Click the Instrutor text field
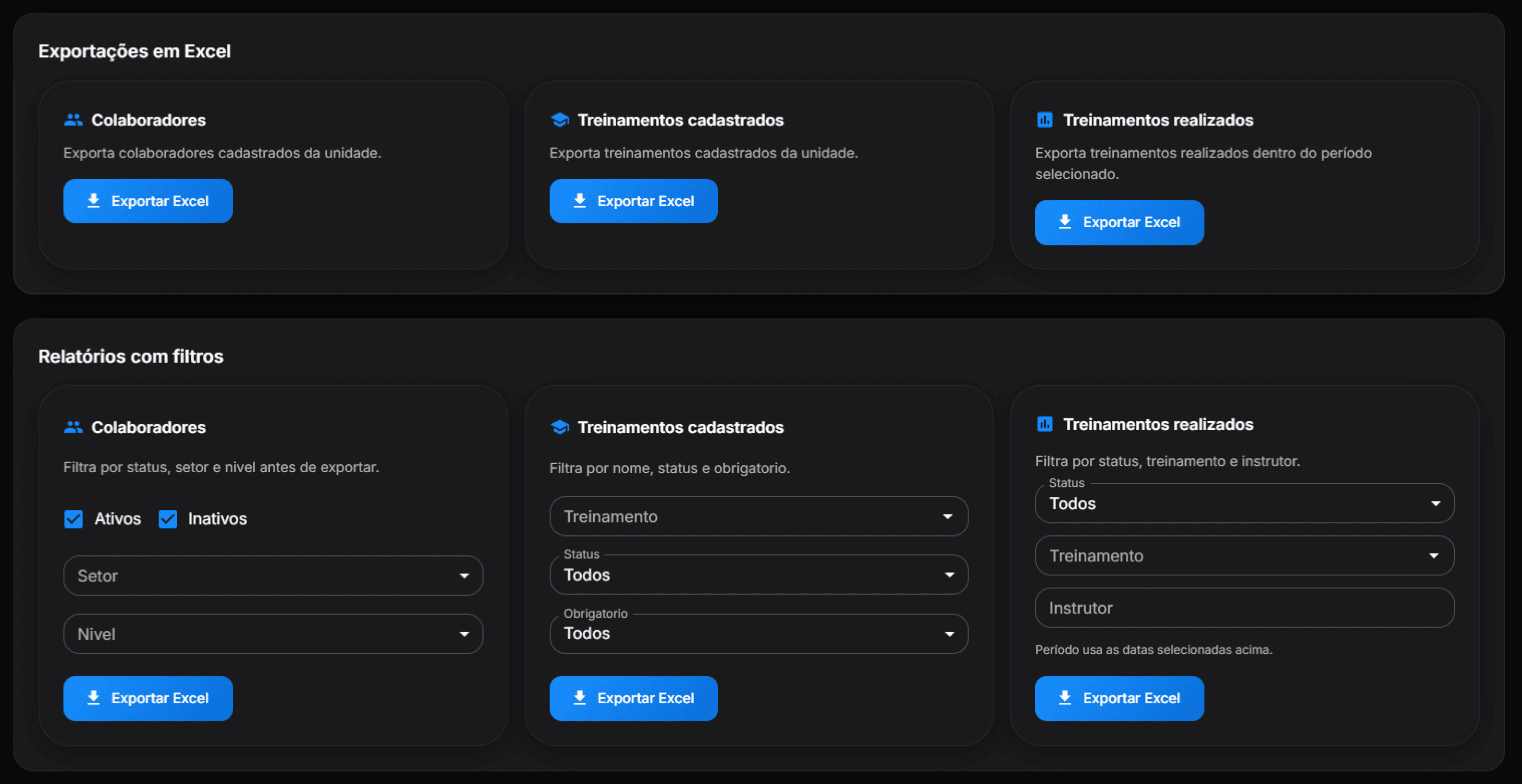 click(x=1244, y=608)
